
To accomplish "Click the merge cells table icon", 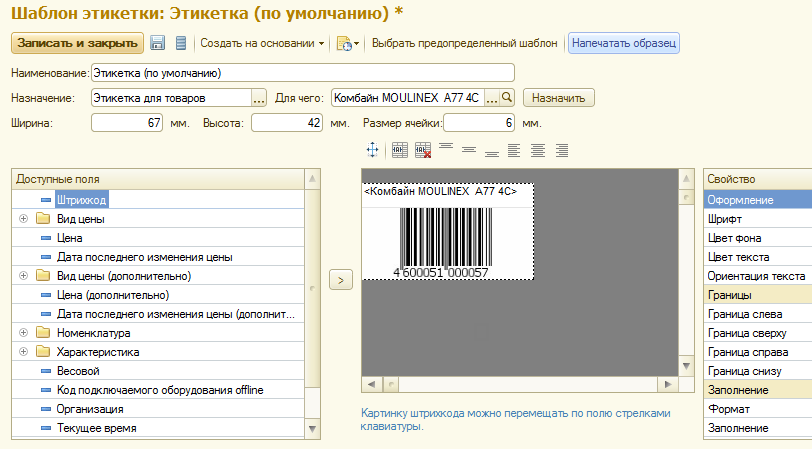I will point(399,150).
